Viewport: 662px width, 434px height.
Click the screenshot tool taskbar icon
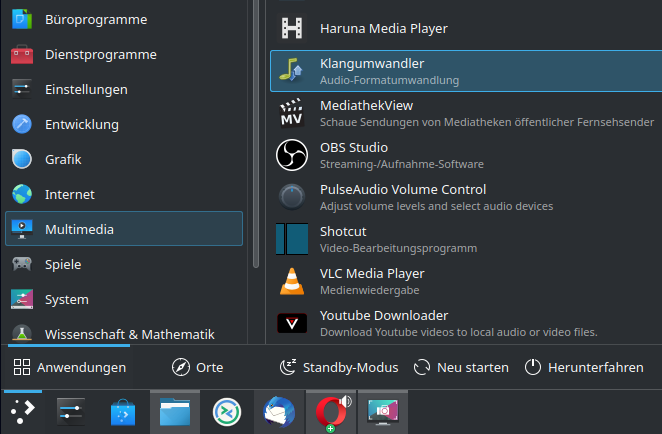(383, 412)
